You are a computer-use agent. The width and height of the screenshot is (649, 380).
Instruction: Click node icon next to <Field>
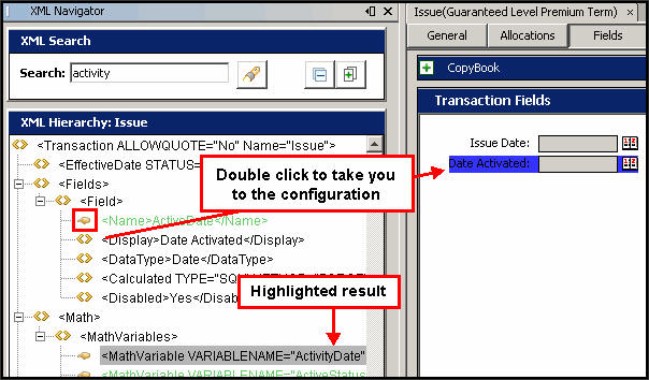[63, 200]
